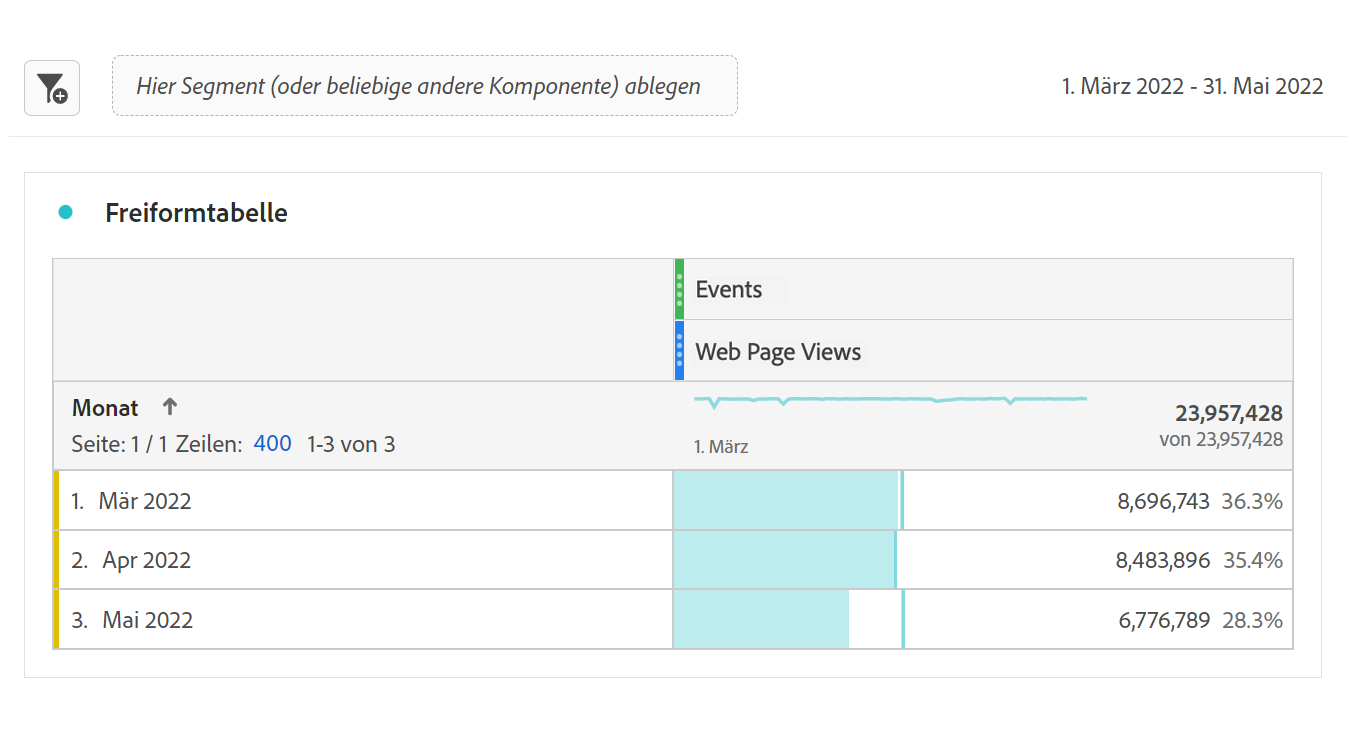Select the Mär 2022 row label
Viewport: 1356px width, 740px height.
tap(144, 500)
